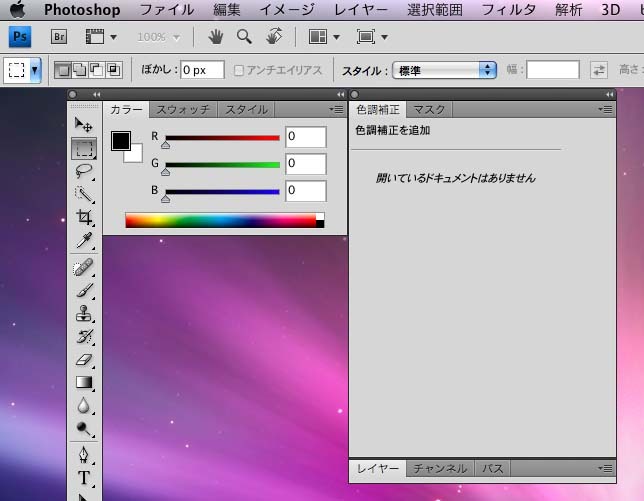
Task: Open the 選択範囲 menu
Action: (x=435, y=10)
